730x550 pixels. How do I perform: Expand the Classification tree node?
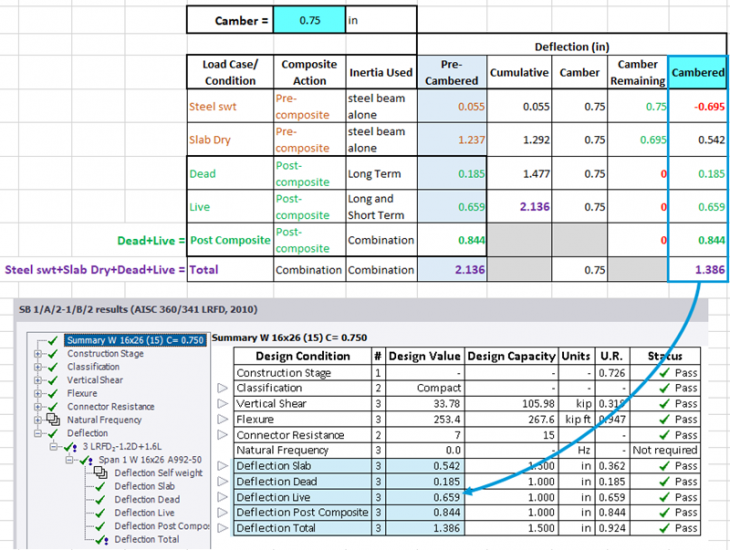(x=38, y=367)
